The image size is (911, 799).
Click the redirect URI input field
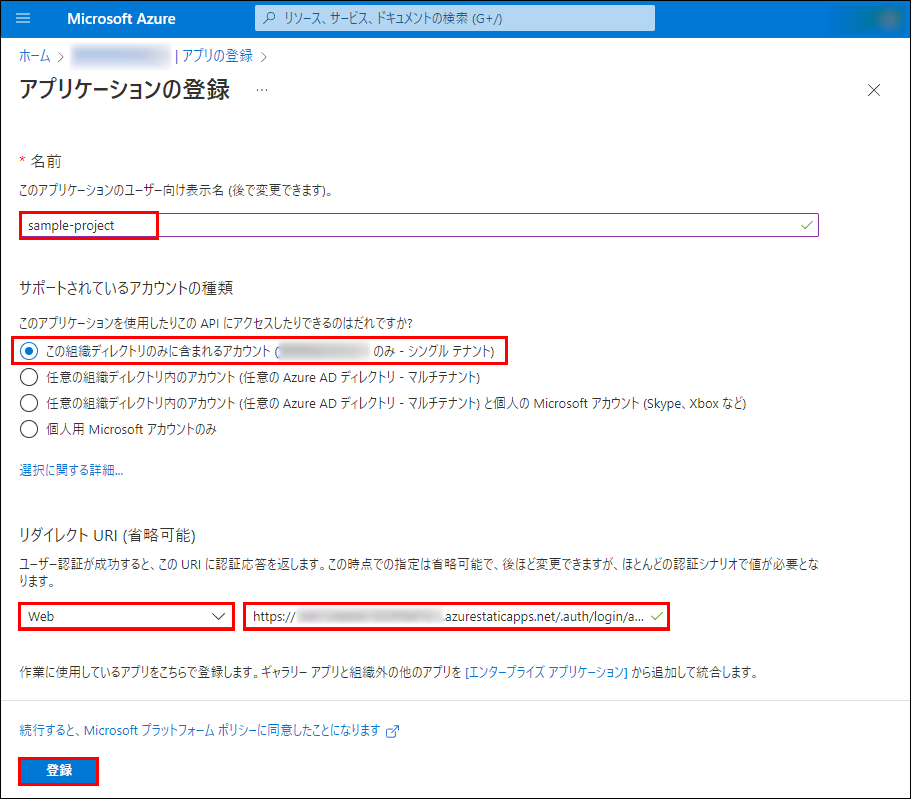[456, 617]
